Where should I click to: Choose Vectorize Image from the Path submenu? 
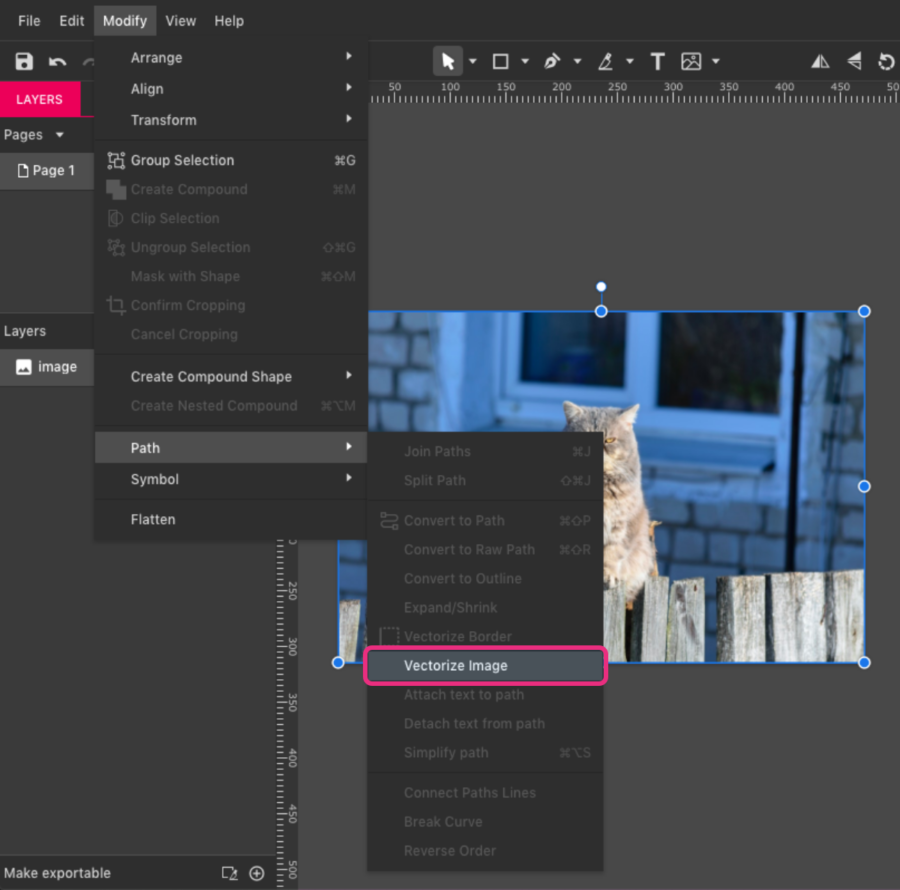(x=456, y=665)
